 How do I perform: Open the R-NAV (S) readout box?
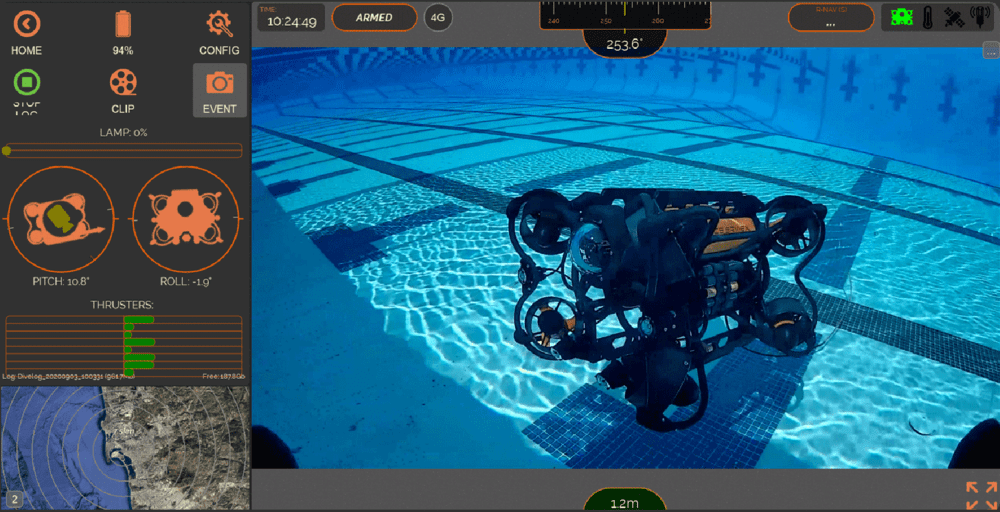click(x=830, y=17)
